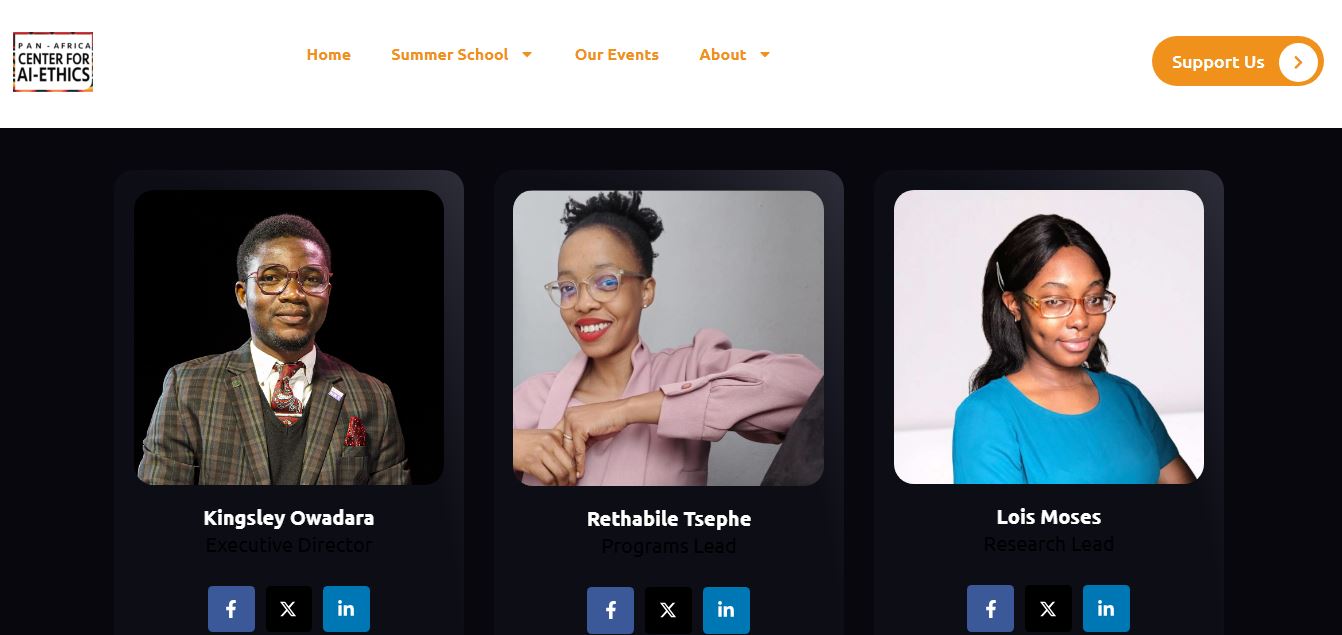This screenshot has width=1342, height=635.
Task: Open Lois Moses' X (Twitter) icon
Action: click(1048, 608)
